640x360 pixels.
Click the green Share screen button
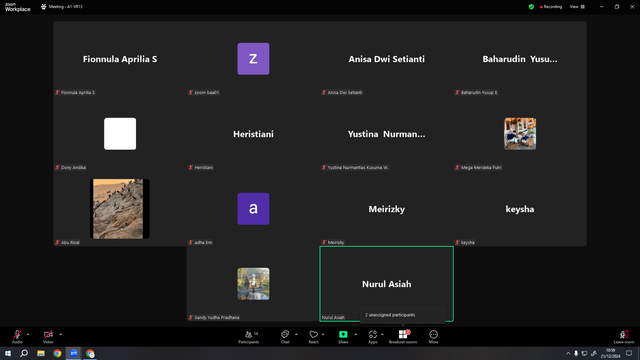[x=343, y=337]
